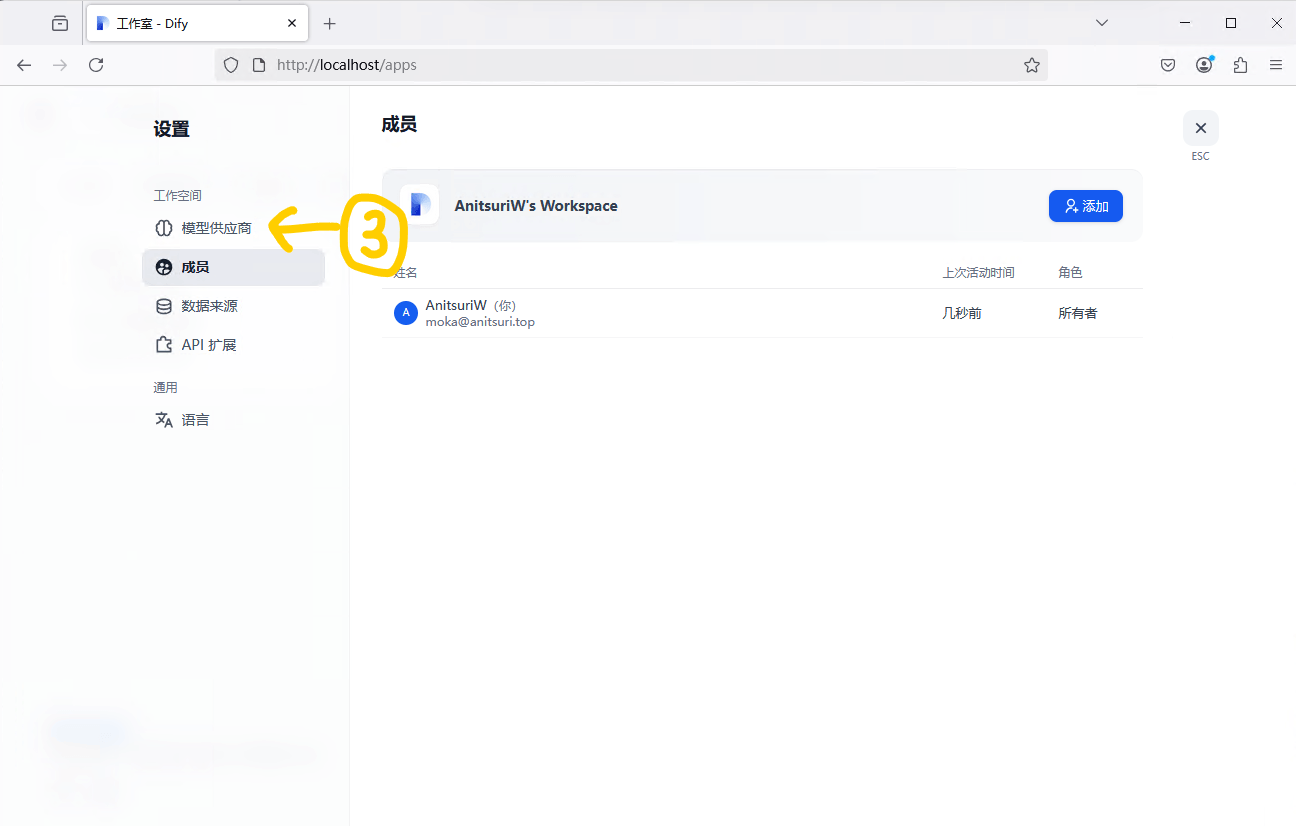Click the Dify workspace logo icon
This screenshot has width=1296, height=826.
pyautogui.click(x=420, y=205)
